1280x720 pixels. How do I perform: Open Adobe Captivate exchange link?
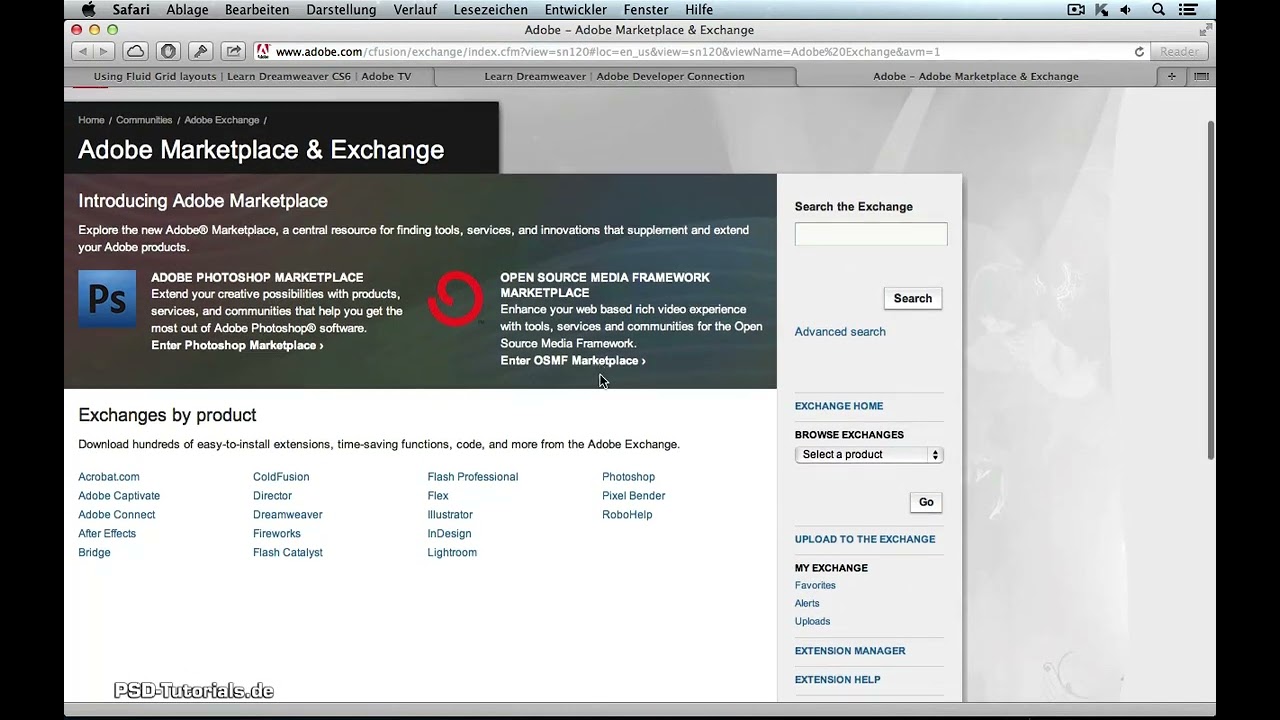[x=119, y=496]
